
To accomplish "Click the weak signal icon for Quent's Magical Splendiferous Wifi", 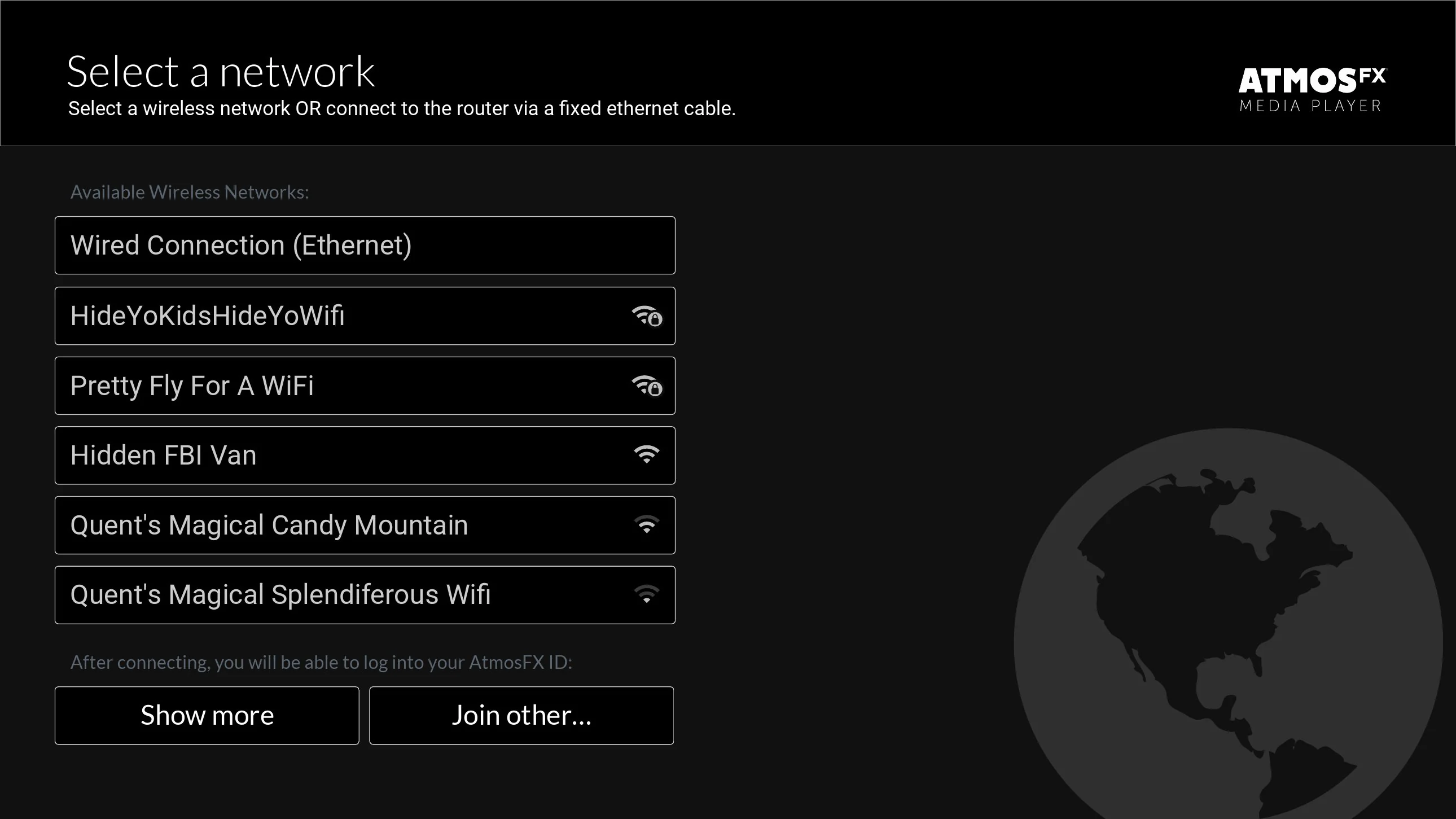I will (647, 594).
